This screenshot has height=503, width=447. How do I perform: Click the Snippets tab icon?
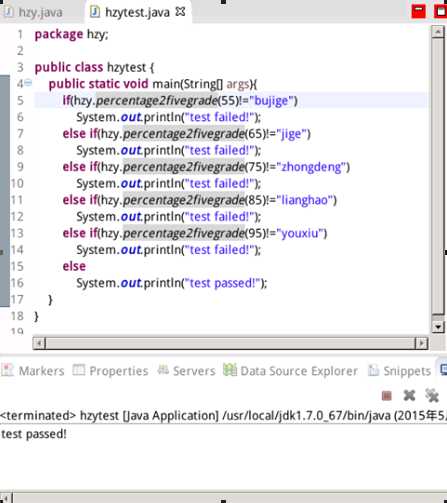point(373,370)
